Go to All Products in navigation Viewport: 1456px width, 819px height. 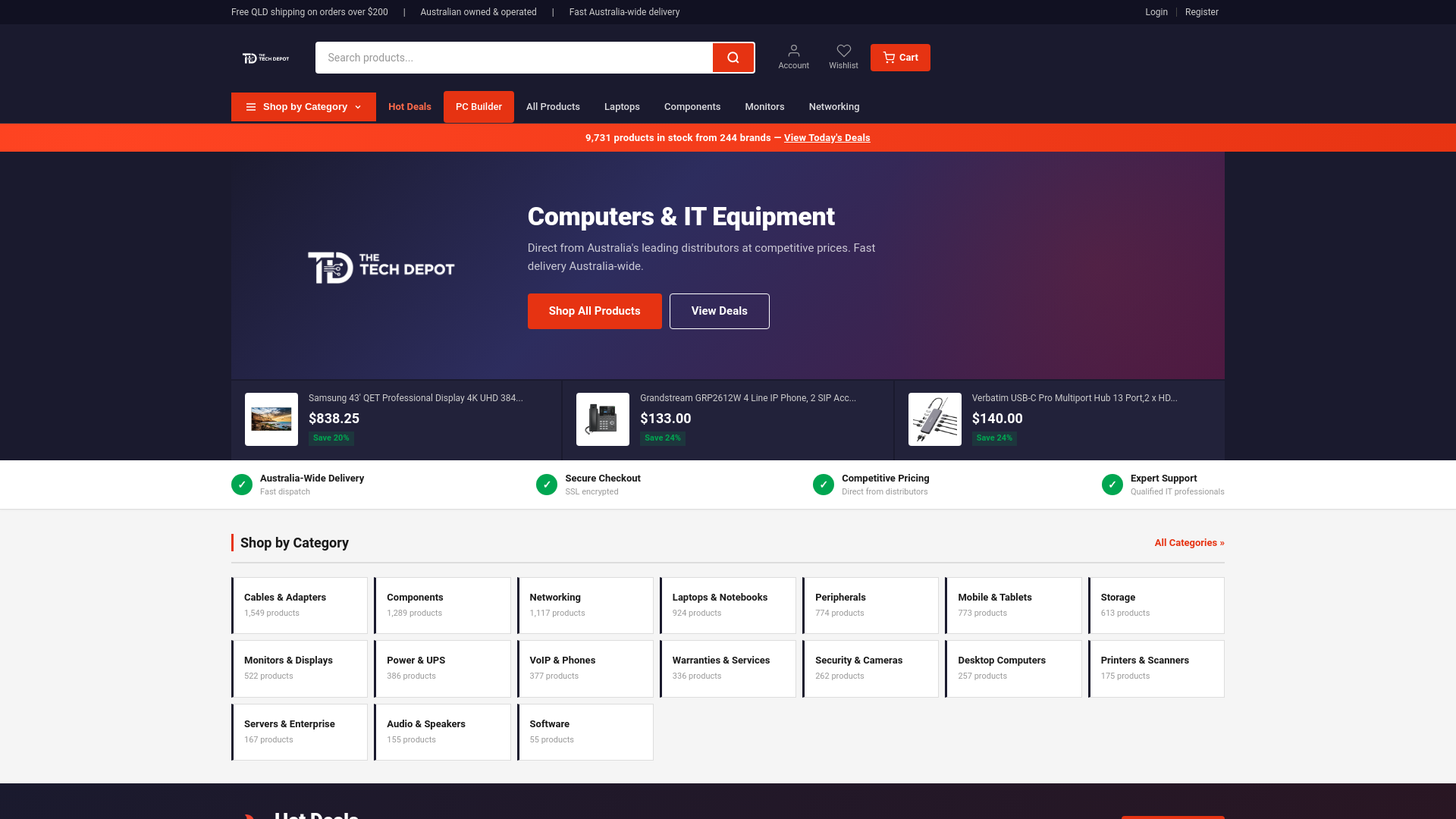tap(553, 107)
